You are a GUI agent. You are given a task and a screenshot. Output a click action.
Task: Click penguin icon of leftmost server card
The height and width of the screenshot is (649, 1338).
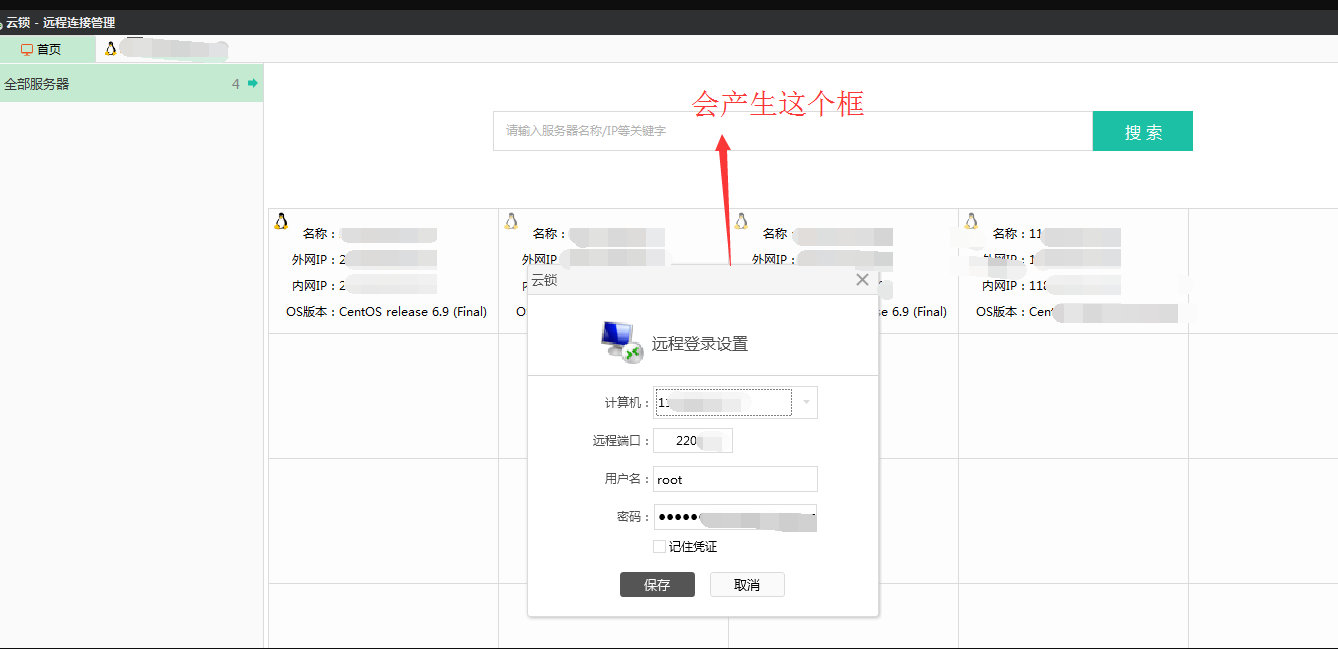281,221
